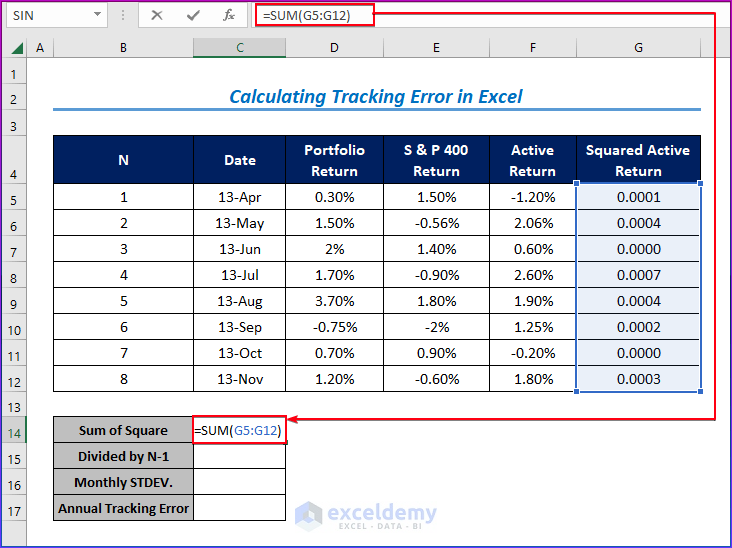Select column F header
The image size is (732, 548).
click(x=533, y=48)
